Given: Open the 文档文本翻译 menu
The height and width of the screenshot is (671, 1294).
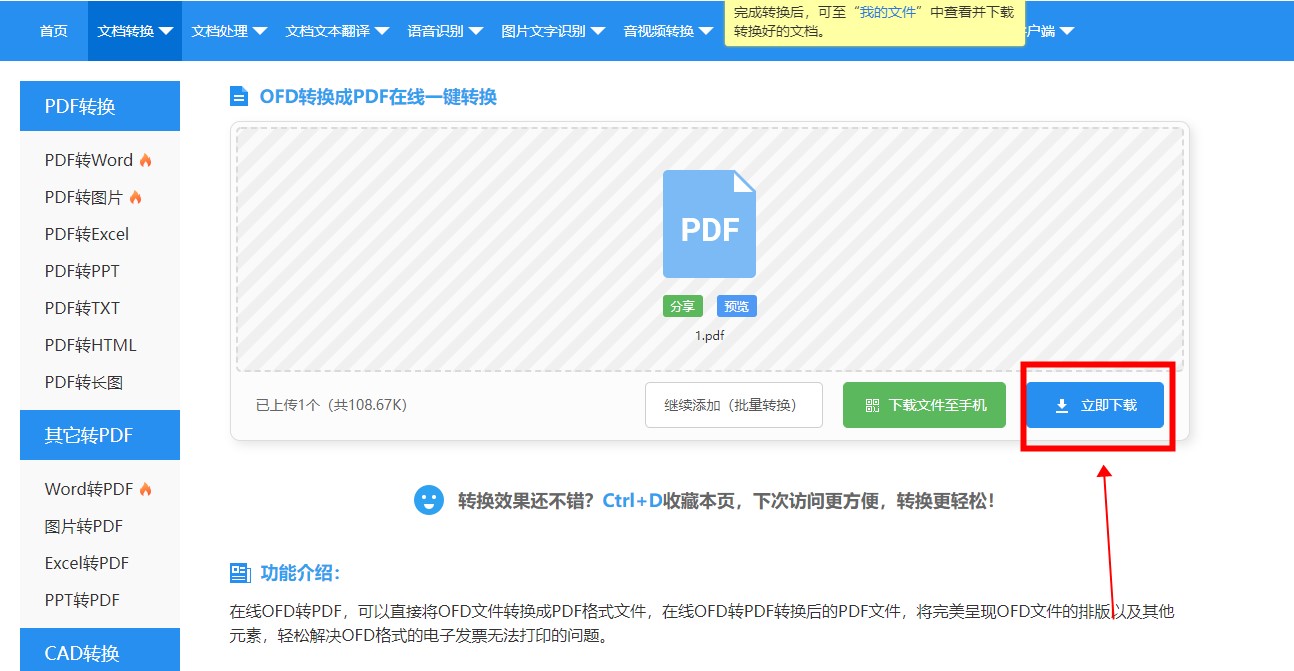Looking at the screenshot, I should click(x=337, y=31).
